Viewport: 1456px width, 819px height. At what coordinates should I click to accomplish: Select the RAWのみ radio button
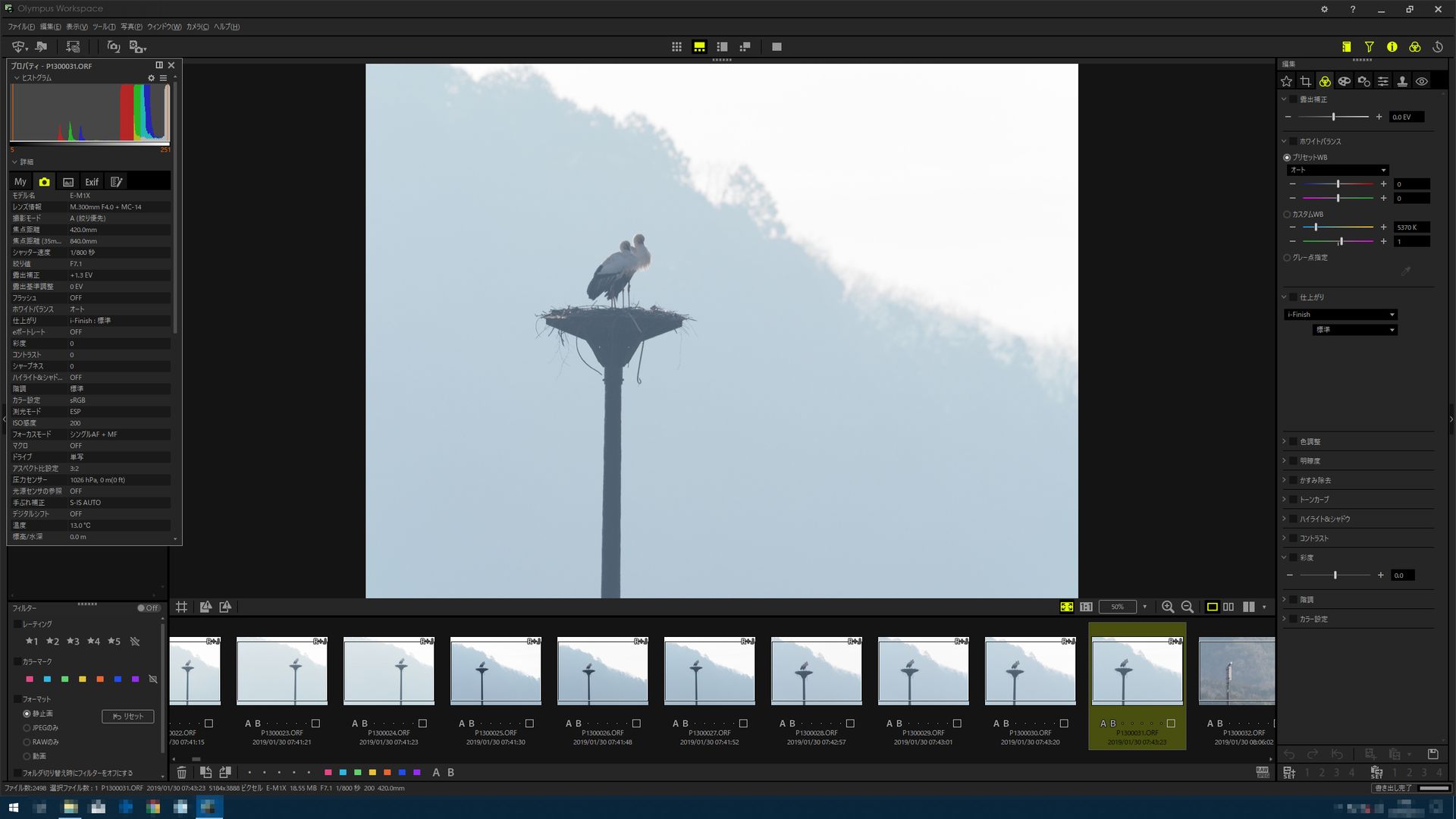click(27, 742)
